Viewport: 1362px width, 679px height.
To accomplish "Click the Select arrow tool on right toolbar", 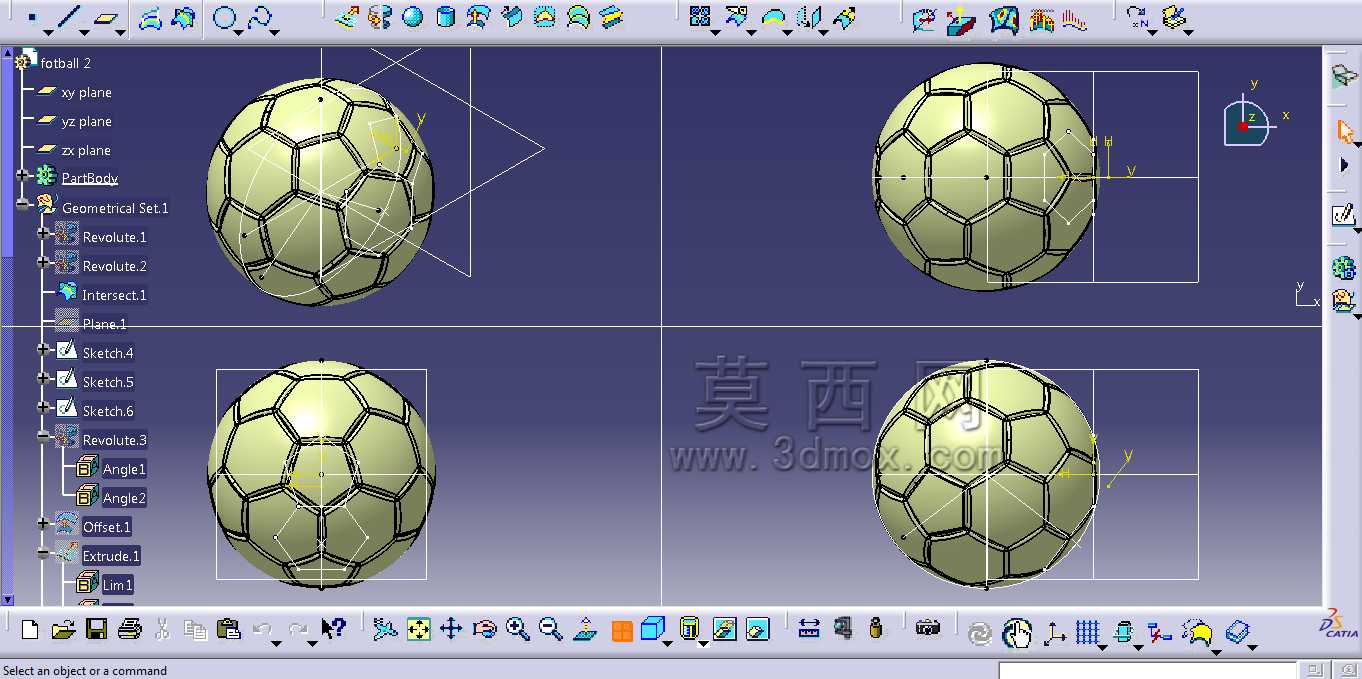I will [1344, 130].
